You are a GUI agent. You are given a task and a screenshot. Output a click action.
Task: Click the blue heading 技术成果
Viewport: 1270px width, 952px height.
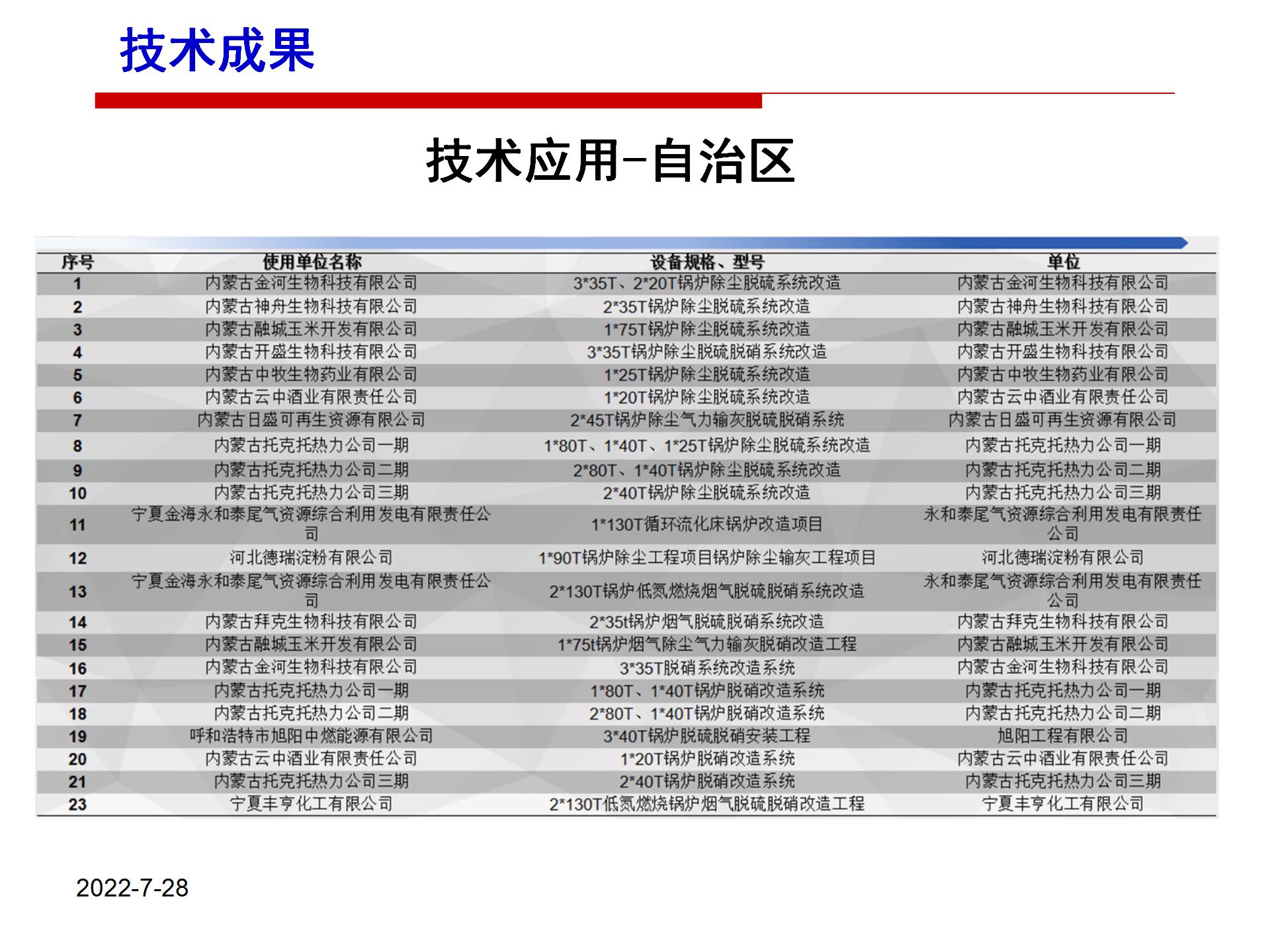click(217, 50)
